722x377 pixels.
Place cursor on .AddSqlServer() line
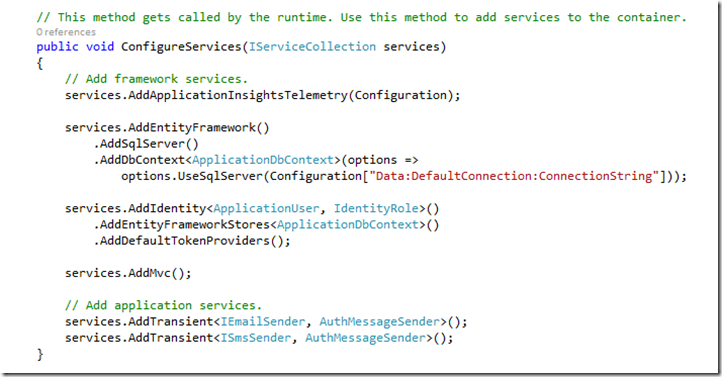click(146, 144)
